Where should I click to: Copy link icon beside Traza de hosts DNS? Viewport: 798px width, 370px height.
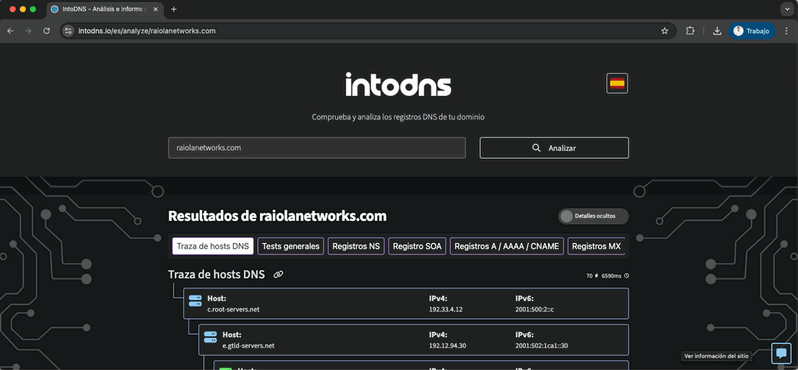point(278,275)
